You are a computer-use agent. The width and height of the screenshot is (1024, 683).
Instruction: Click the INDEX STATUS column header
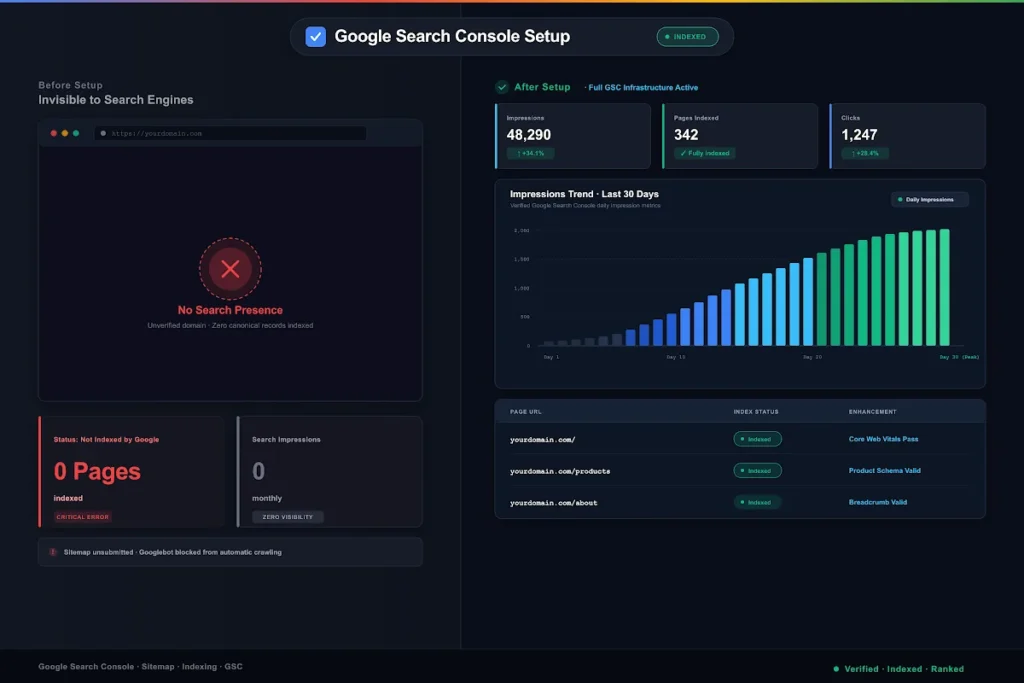[756, 412]
